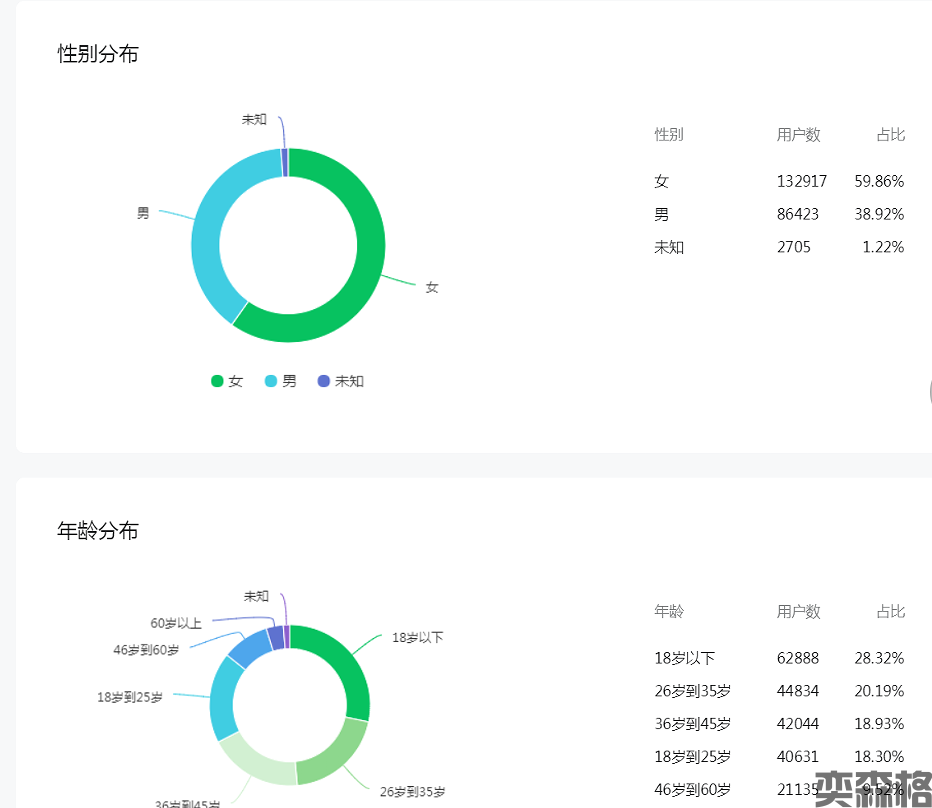This screenshot has height=808, width=932.
Task: Select the 未知 row showing 2705 users
Action: pos(779,247)
